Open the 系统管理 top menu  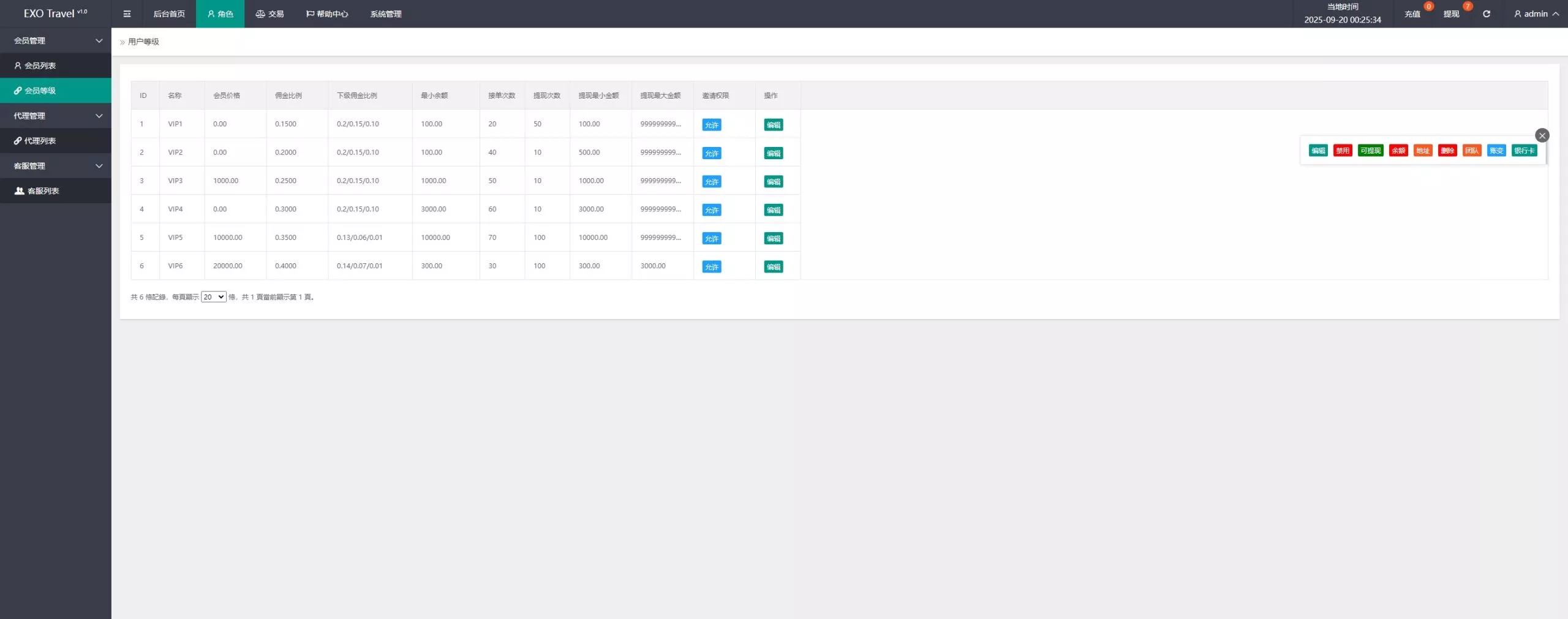click(385, 13)
